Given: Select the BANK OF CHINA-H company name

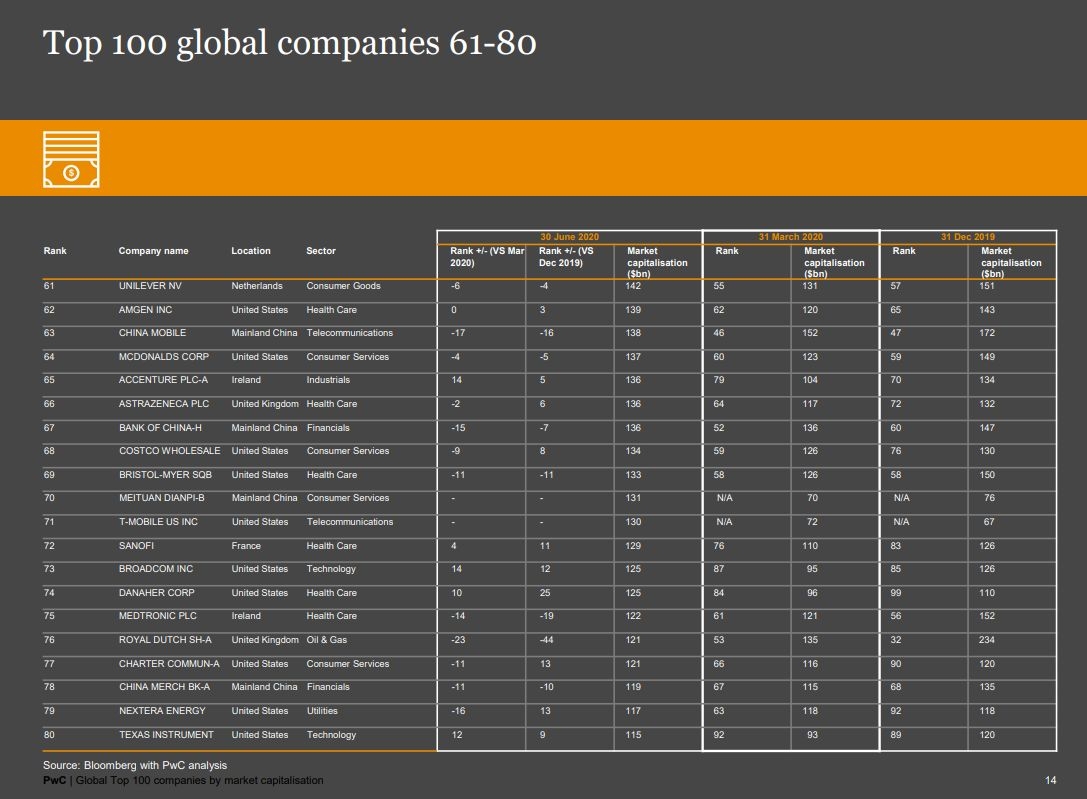Looking at the screenshot, I should point(160,428).
